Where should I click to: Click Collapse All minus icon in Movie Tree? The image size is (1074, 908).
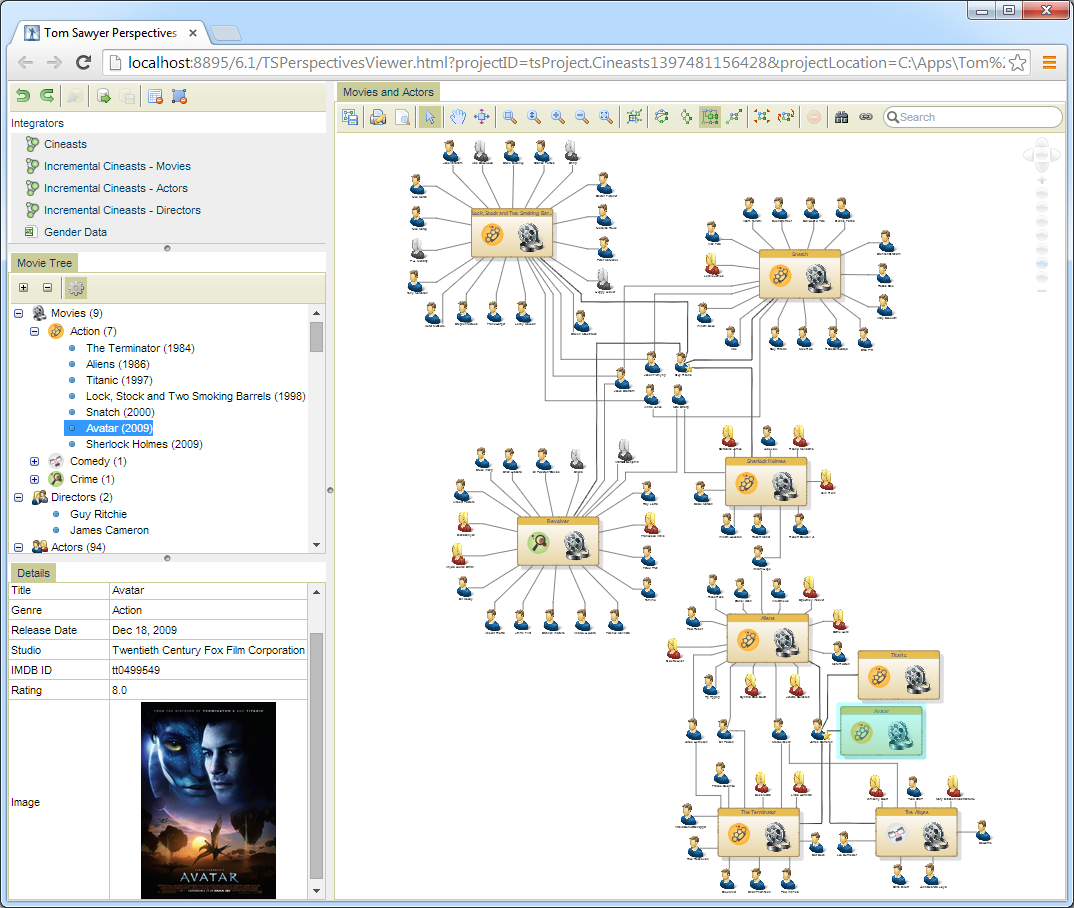(47, 288)
